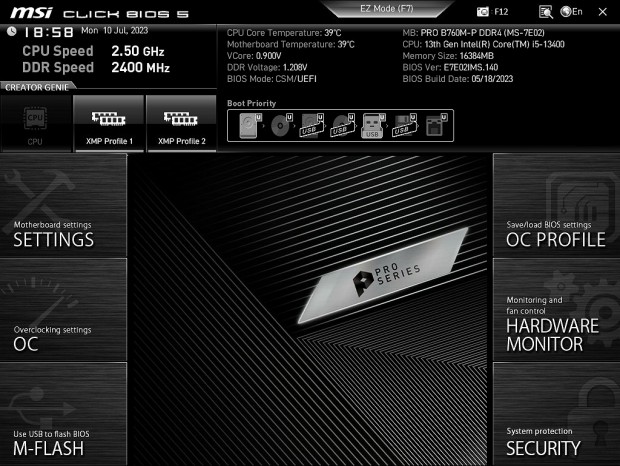
Task: Launch M-FLASH to flash the BIOS
Action: click(63, 442)
